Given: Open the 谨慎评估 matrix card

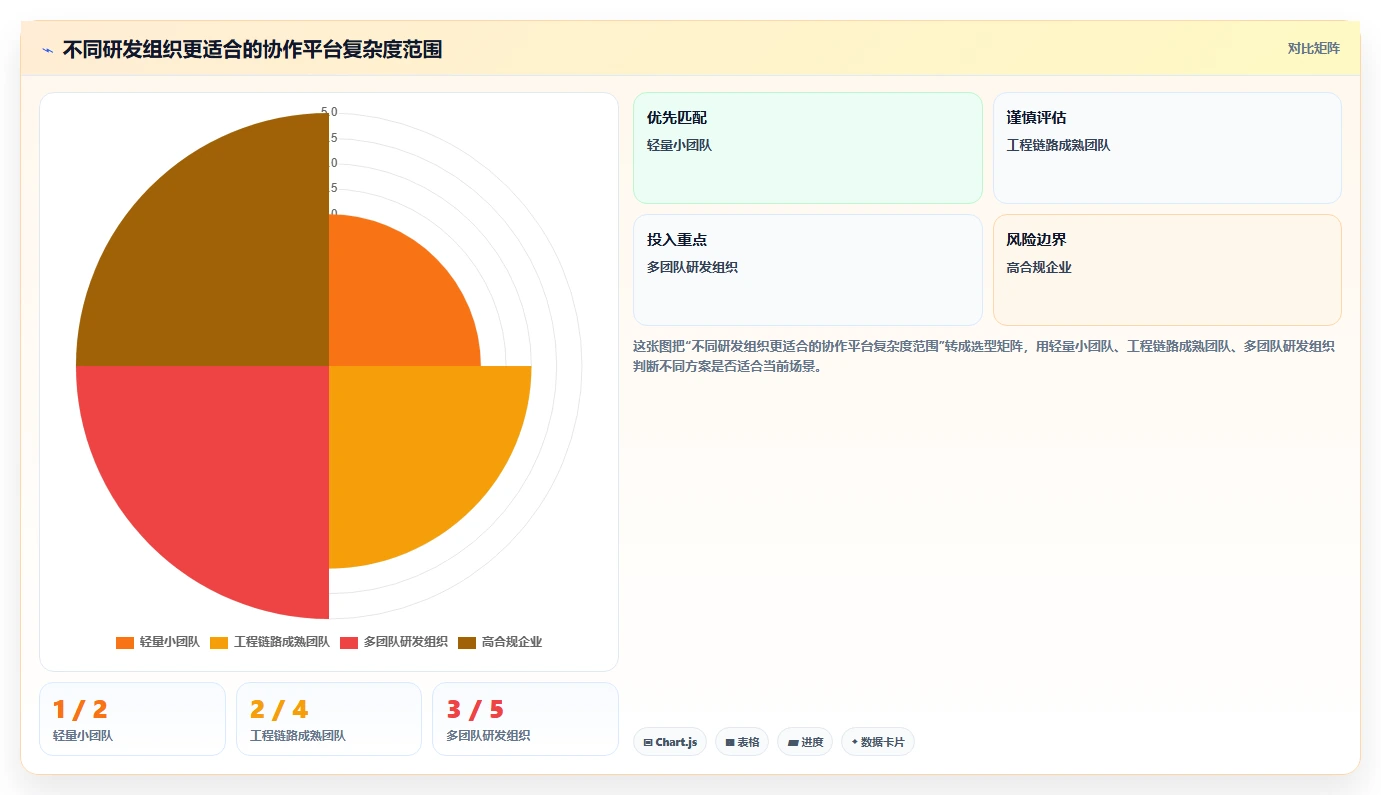Looking at the screenshot, I should coord(1167,148).
